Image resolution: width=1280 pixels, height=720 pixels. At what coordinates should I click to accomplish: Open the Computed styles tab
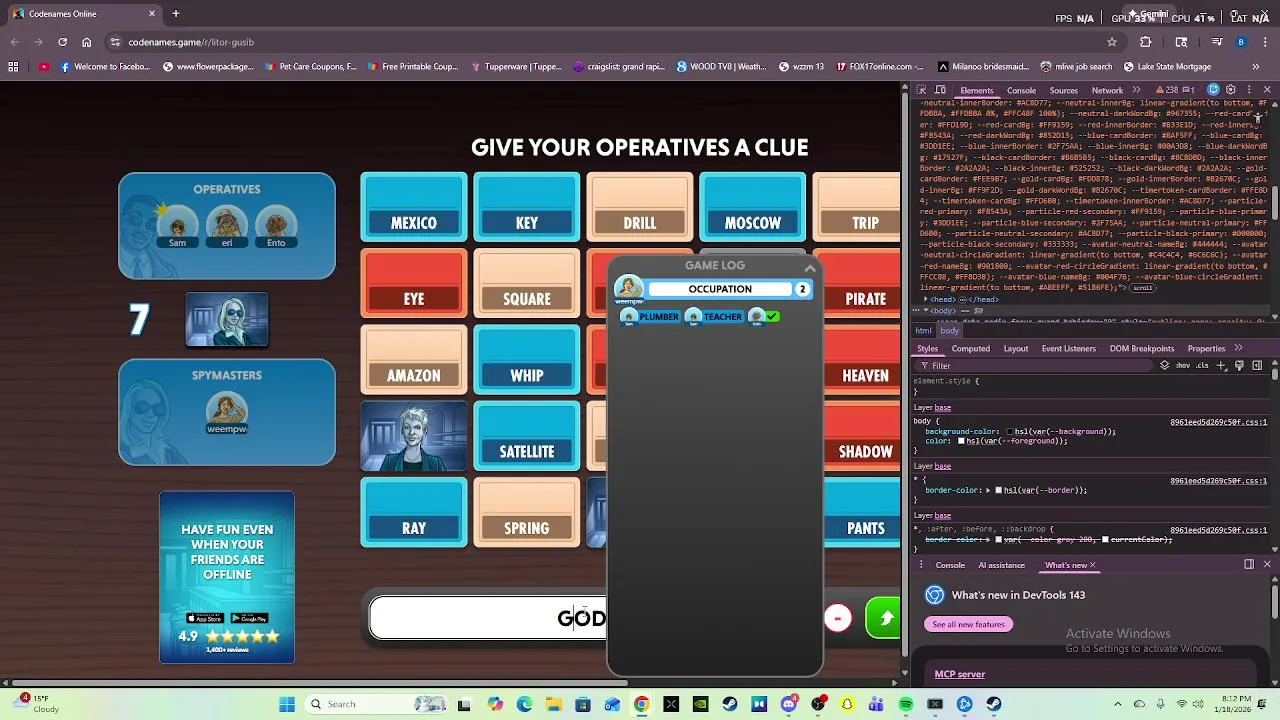[970, 348]
